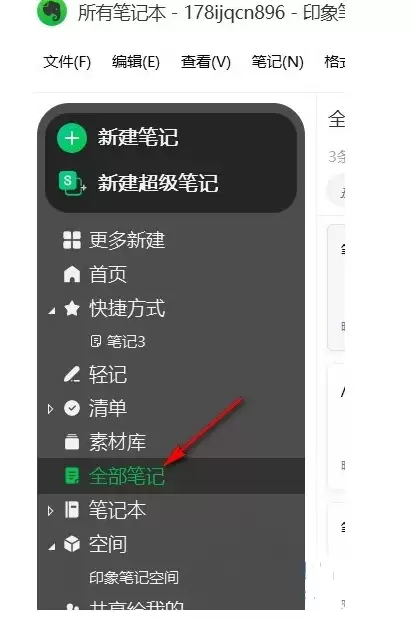Screen dimensions: 411x623
Task: Collapse the 空间 section arrow
Action: click(52, 547)
